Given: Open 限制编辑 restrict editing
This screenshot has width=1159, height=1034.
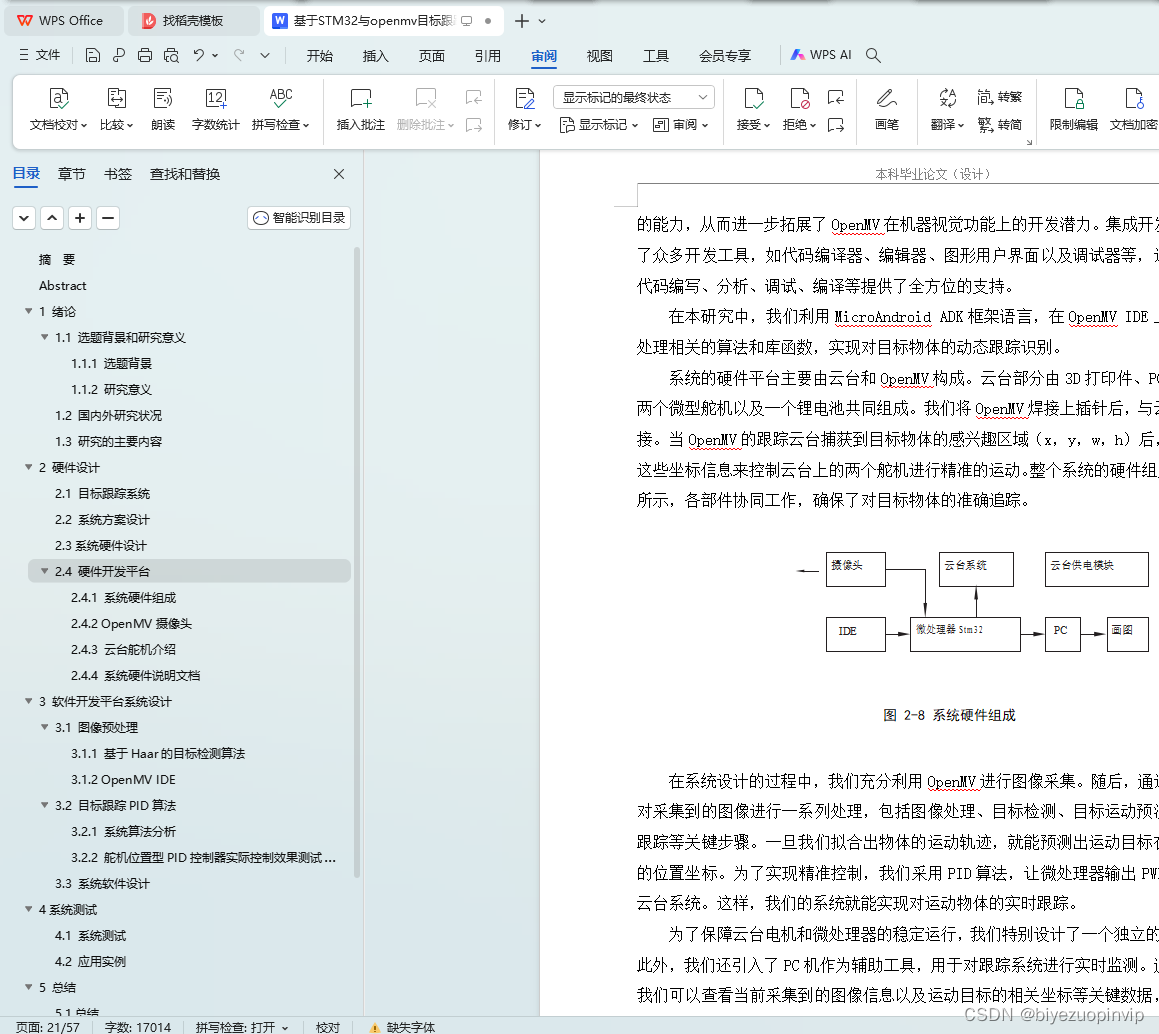Looking at the screenshot, I should pyautogui.click(x=1073, y=109).
